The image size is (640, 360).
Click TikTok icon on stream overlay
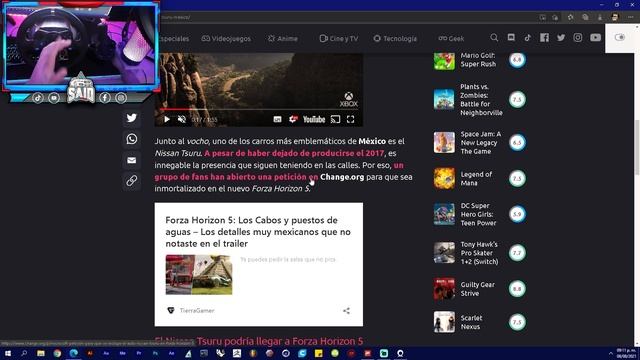coord(38,98)
